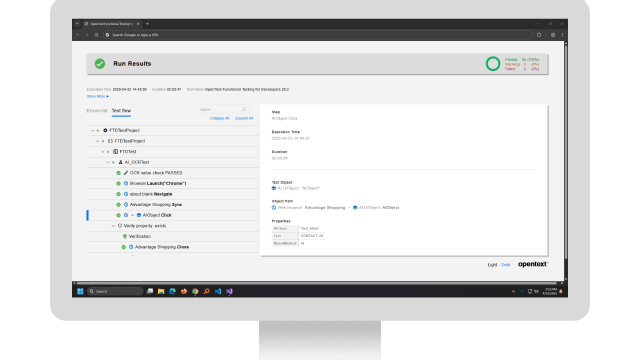
Task: Collapse the FTDTest node
Action: pos(103,151)
